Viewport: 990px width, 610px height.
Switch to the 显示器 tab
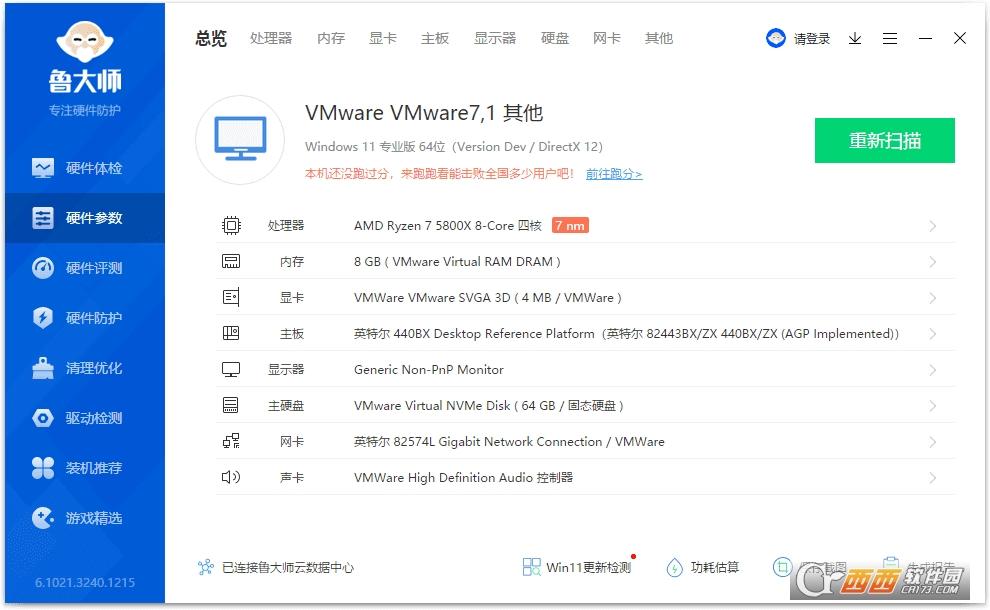pos(495,39)
